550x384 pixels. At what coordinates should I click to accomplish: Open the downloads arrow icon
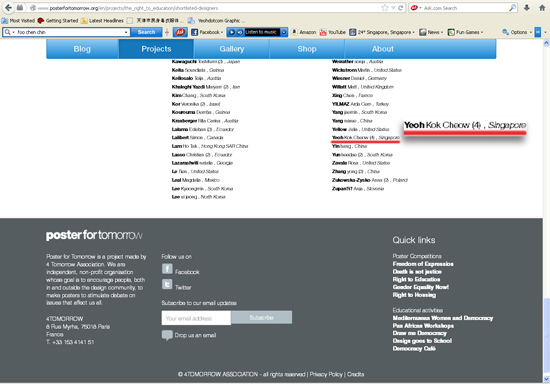(x=527, y=8)
